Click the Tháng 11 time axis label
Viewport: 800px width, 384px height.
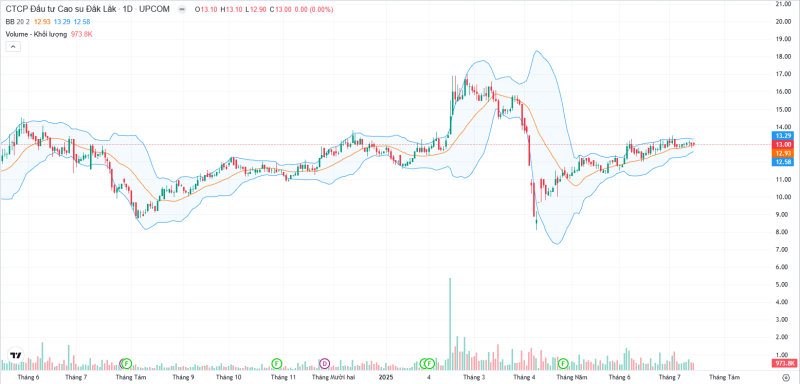tap(283, 377)
